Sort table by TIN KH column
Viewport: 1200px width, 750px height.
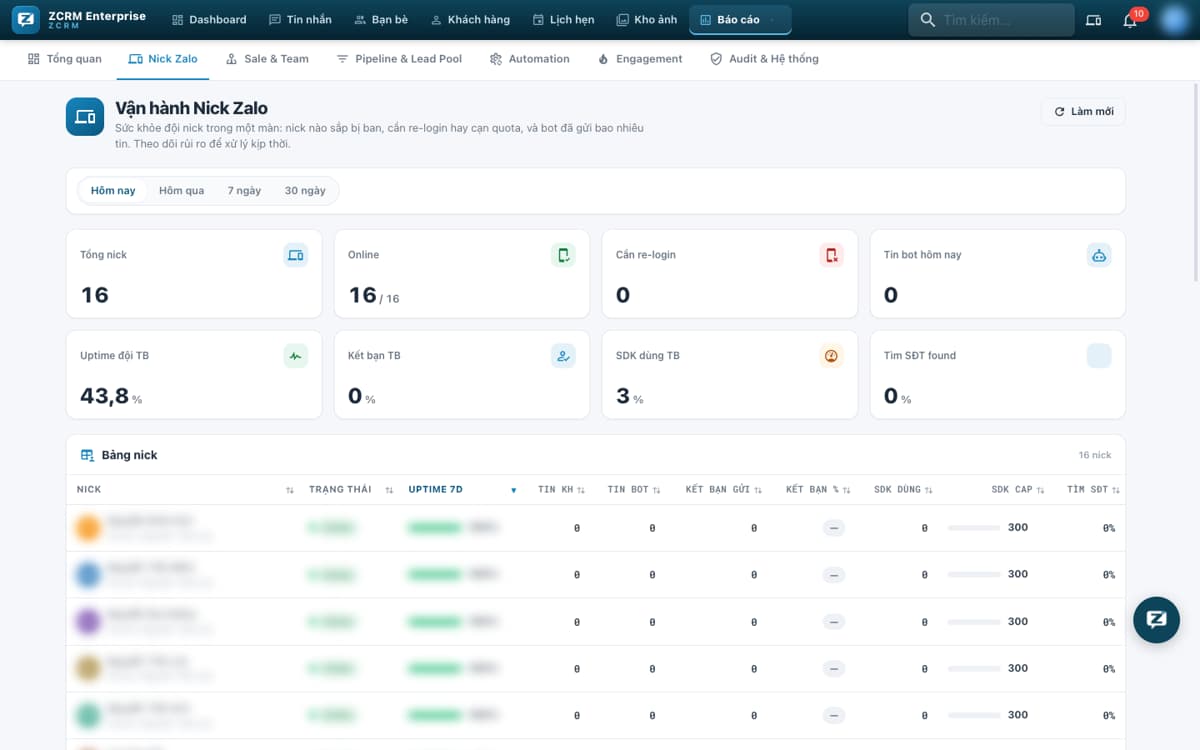(561, 490)
